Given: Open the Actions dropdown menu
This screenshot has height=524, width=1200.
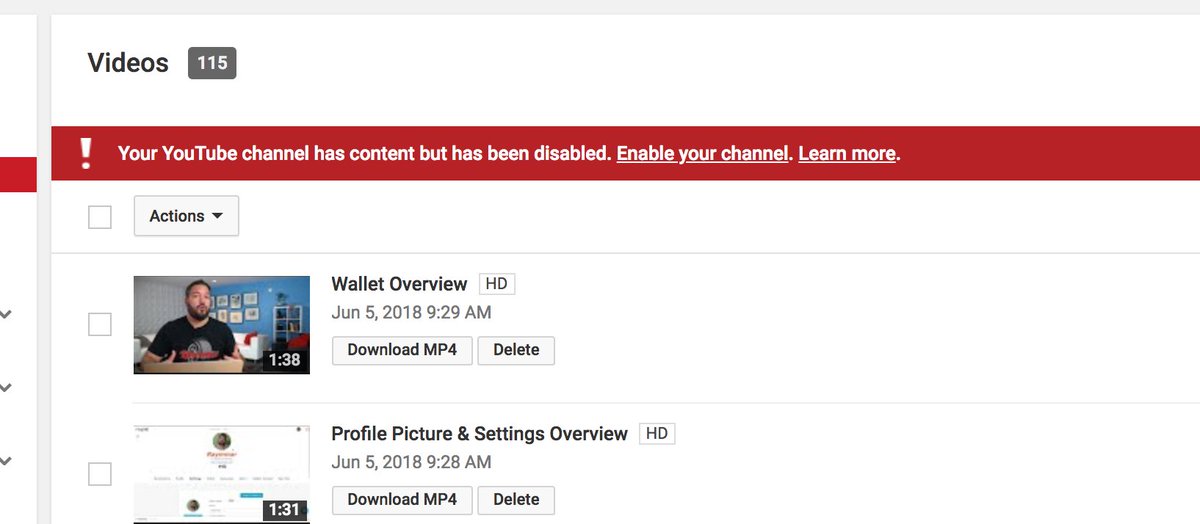Looking at the screenshot, I should coord(186,216).
